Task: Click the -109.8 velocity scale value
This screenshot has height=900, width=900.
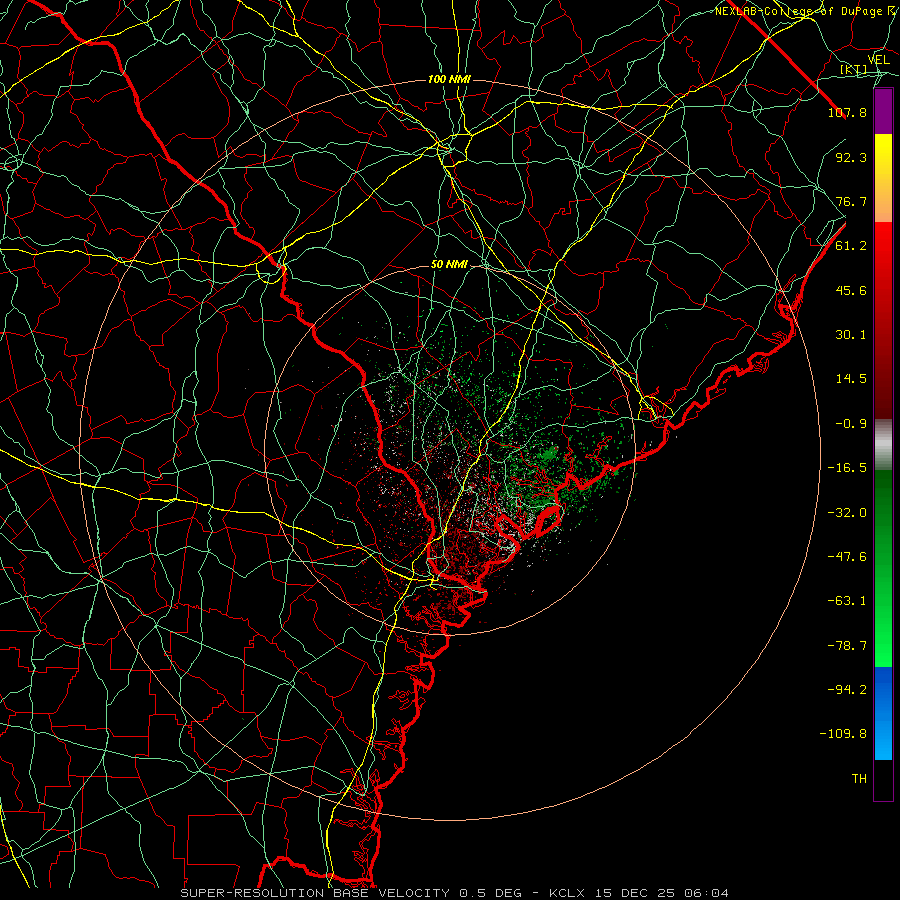Action: [843, 734]
